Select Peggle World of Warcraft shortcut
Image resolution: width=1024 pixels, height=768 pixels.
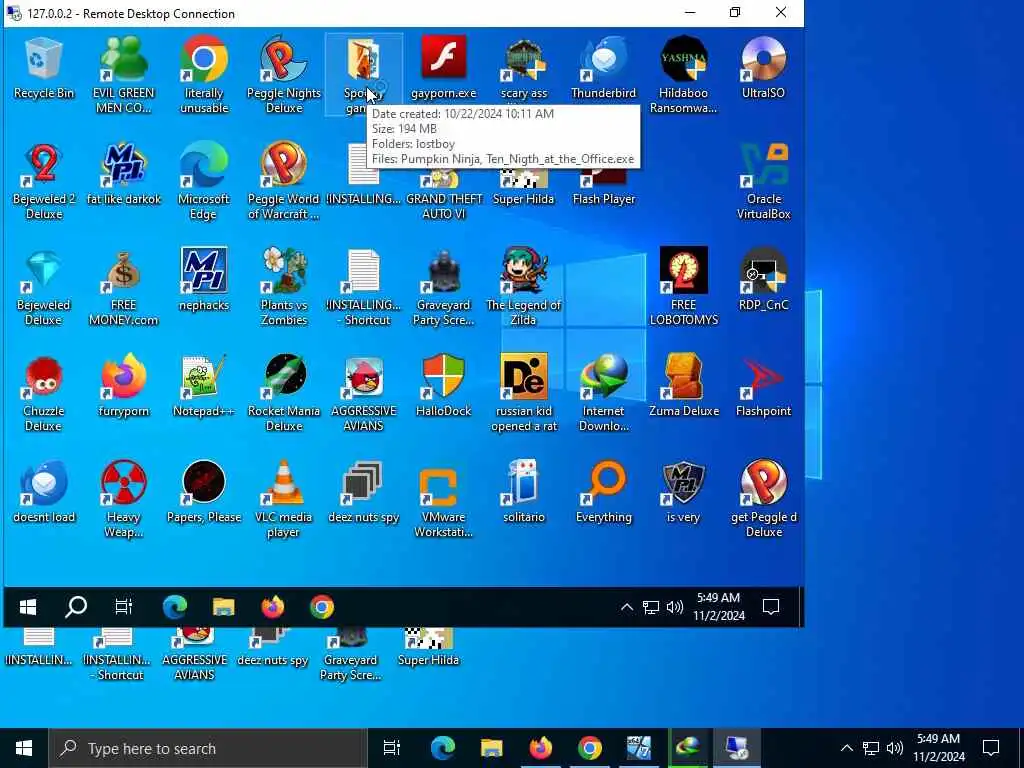pyautogui.click(x=284, y=182)
